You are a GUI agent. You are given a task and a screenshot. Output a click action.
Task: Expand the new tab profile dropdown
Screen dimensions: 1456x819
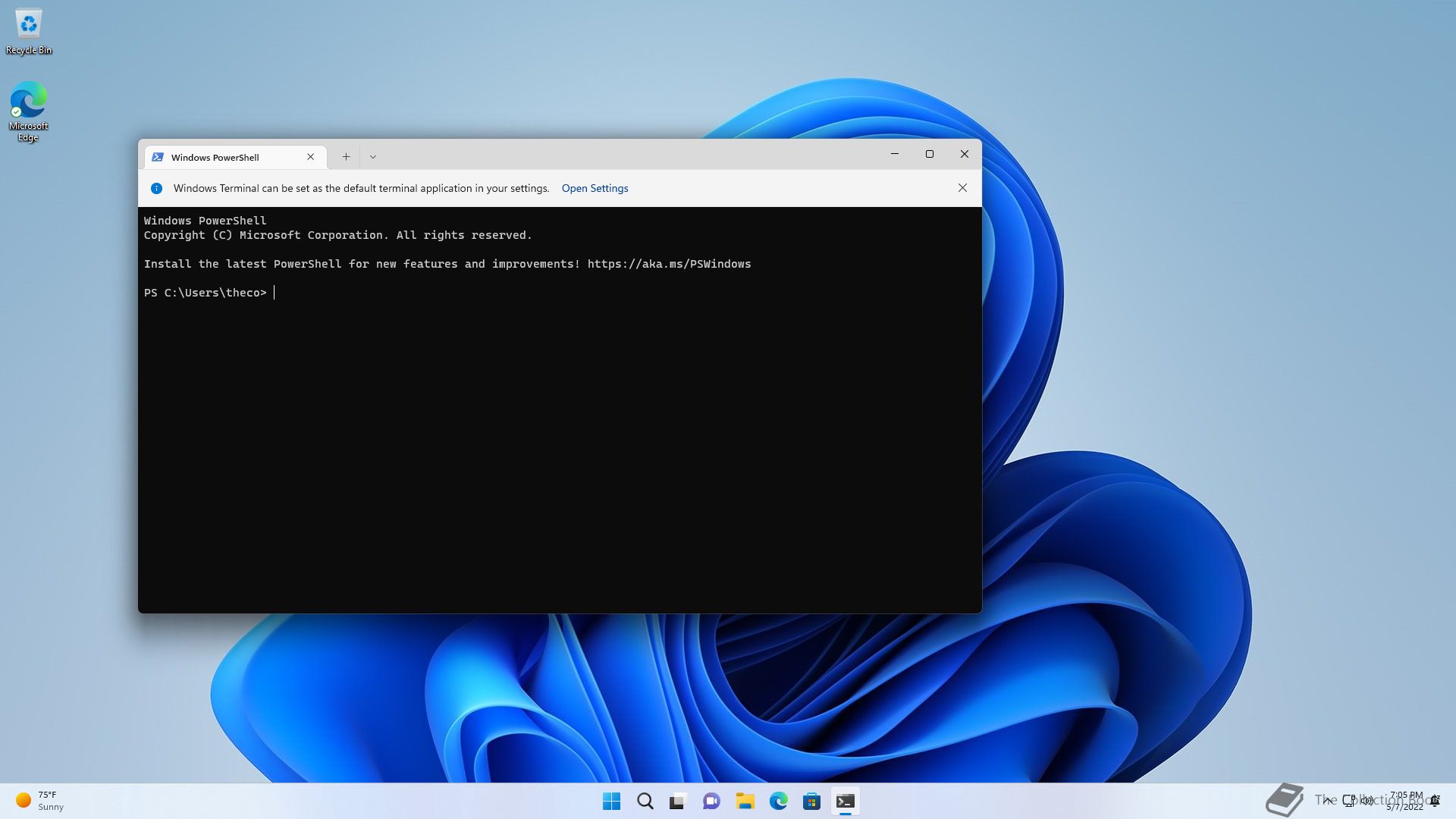pyautogui.click(x=373, y=157)
